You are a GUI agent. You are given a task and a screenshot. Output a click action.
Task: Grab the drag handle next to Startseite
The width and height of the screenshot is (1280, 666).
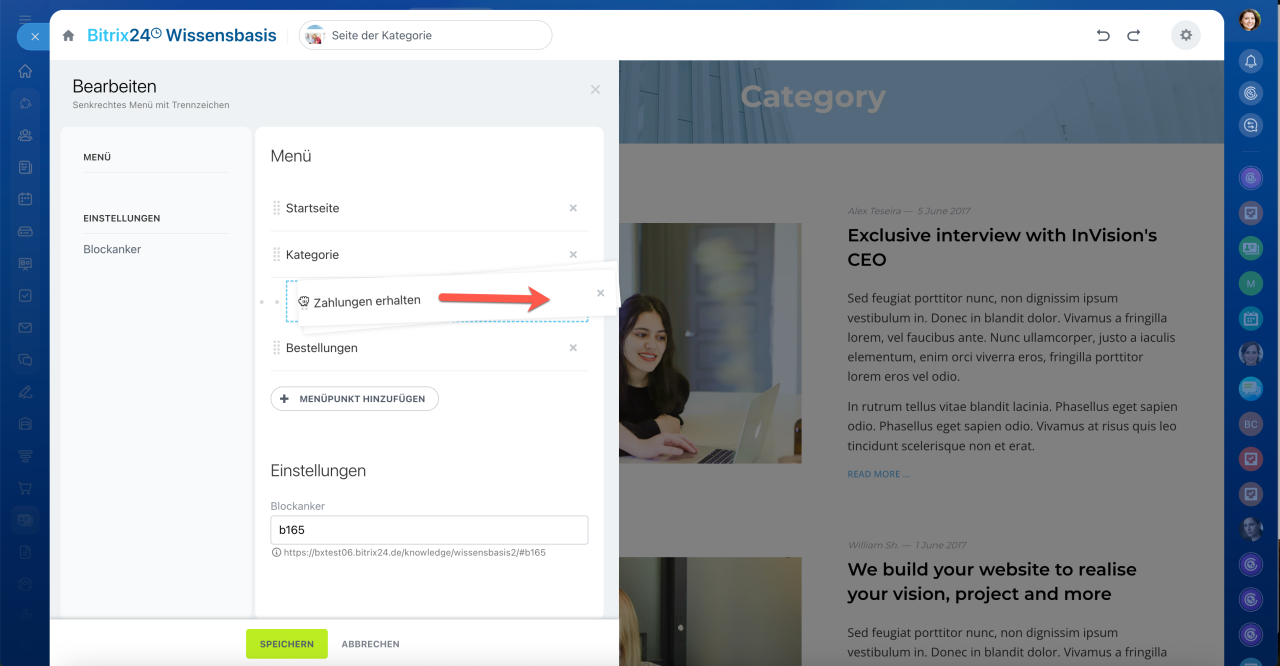coord(277,208)
